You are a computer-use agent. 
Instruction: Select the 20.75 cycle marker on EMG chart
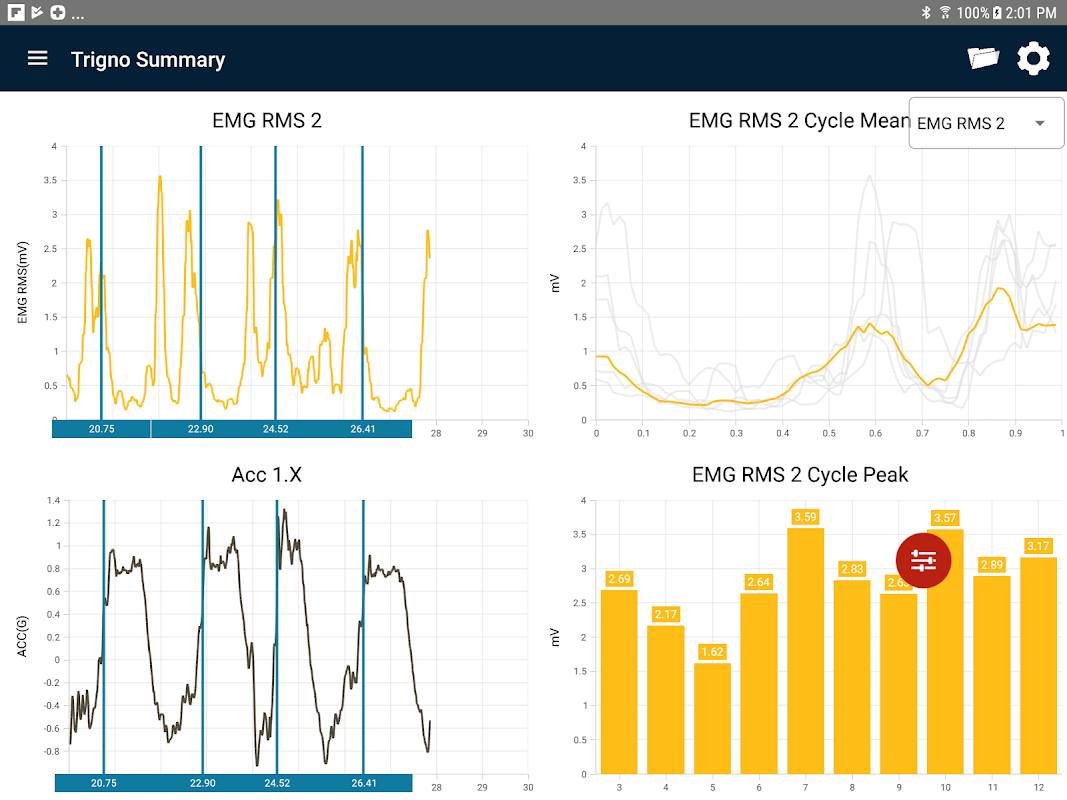[101, 429]
